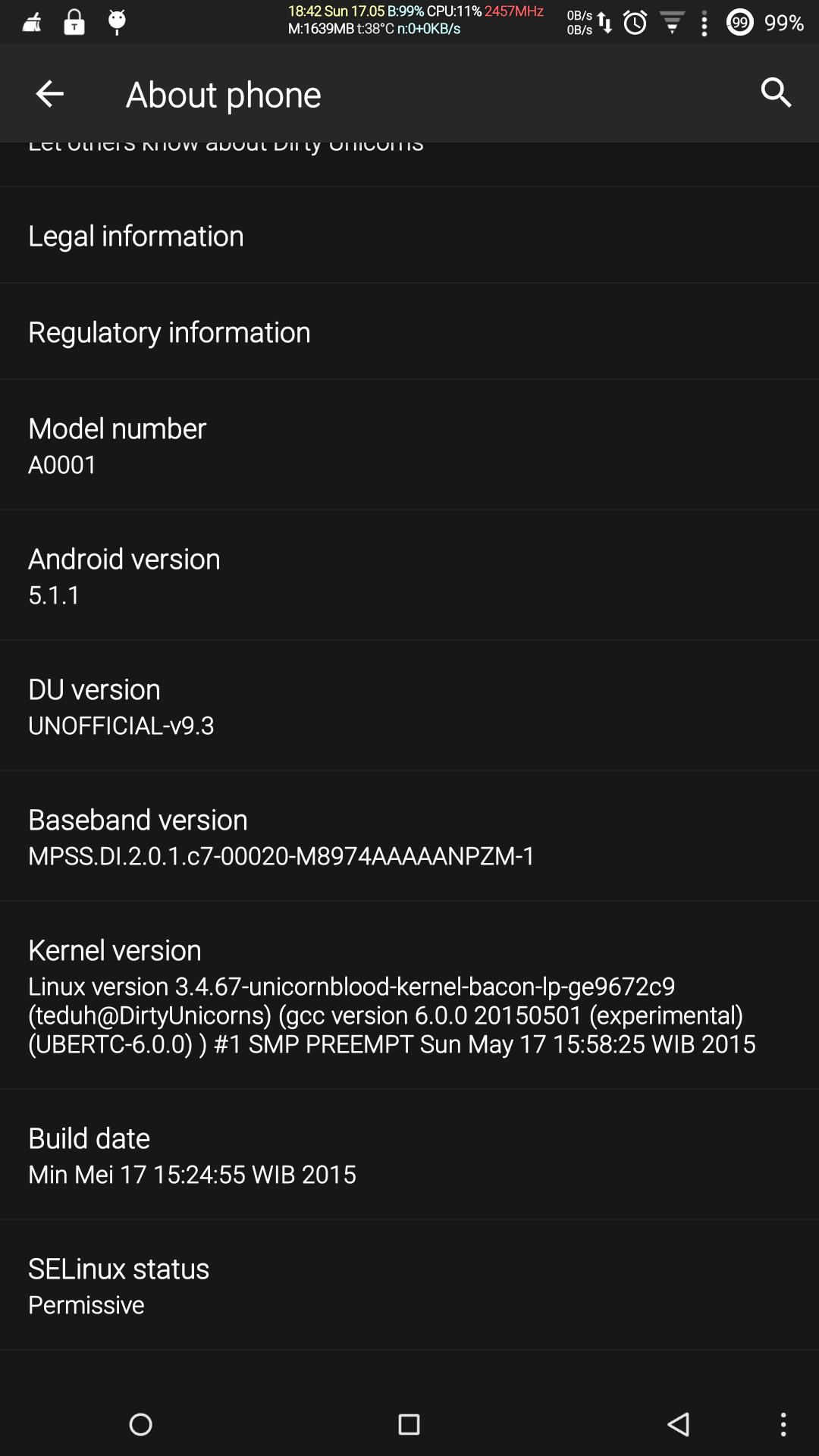Open Legal information

point(409,235)
